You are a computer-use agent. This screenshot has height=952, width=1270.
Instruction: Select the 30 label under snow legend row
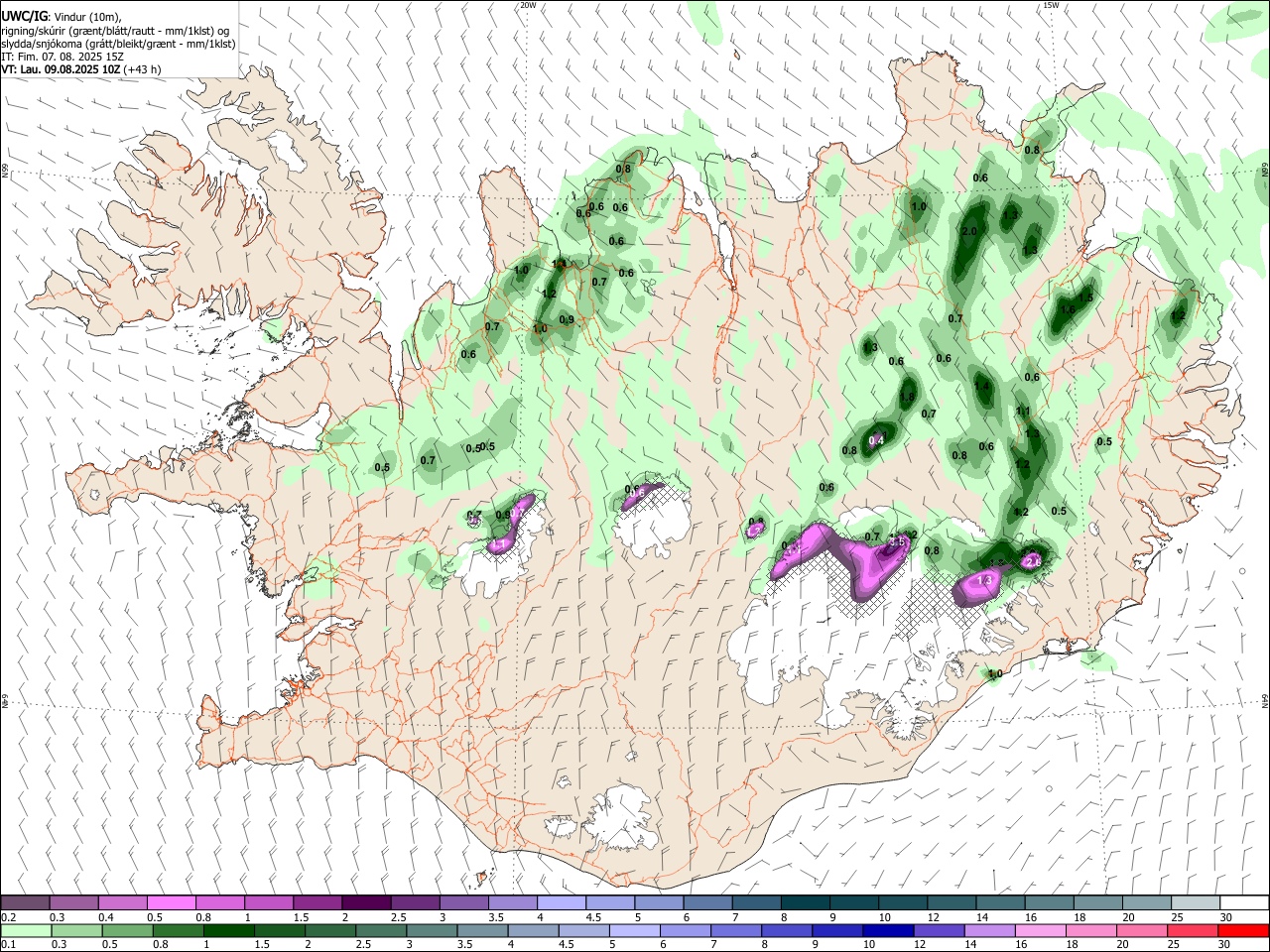pyautogui.click(x=1227, y=917)
